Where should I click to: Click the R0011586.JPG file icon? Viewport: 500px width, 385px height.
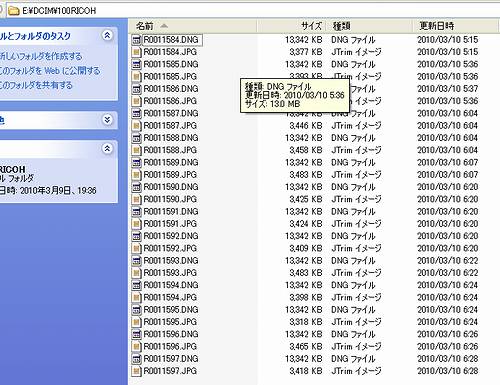point(136,101)
